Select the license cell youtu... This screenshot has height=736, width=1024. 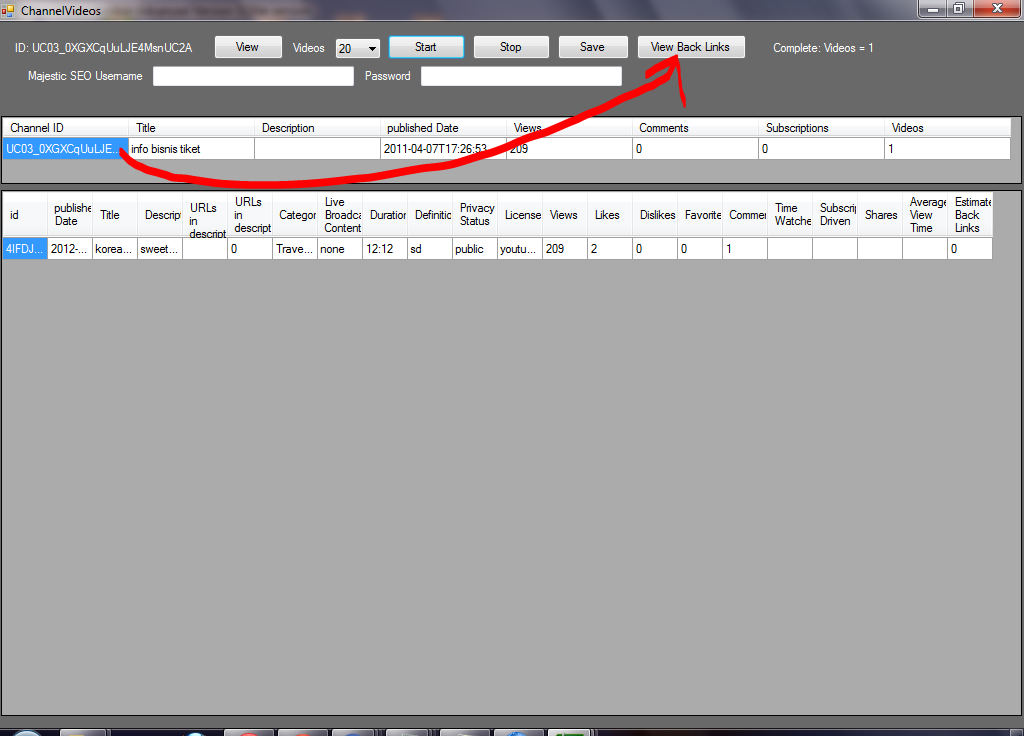(520, 249)
